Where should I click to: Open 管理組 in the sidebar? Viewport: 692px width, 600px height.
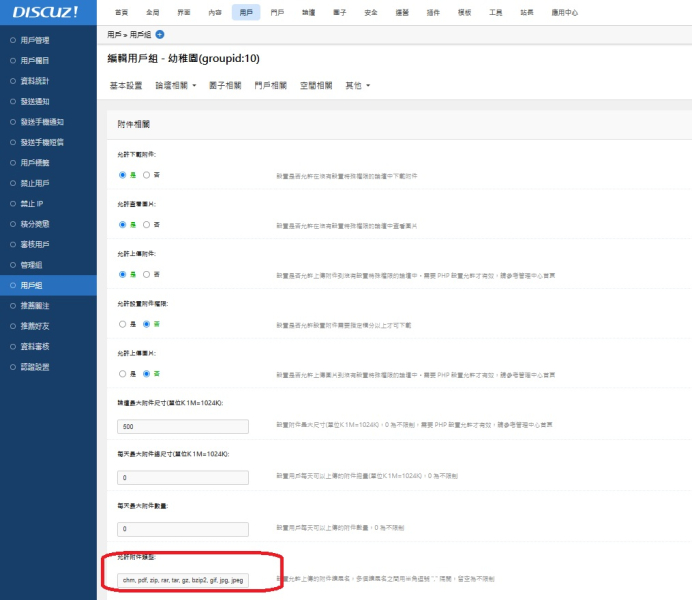[x=32, y=265]
